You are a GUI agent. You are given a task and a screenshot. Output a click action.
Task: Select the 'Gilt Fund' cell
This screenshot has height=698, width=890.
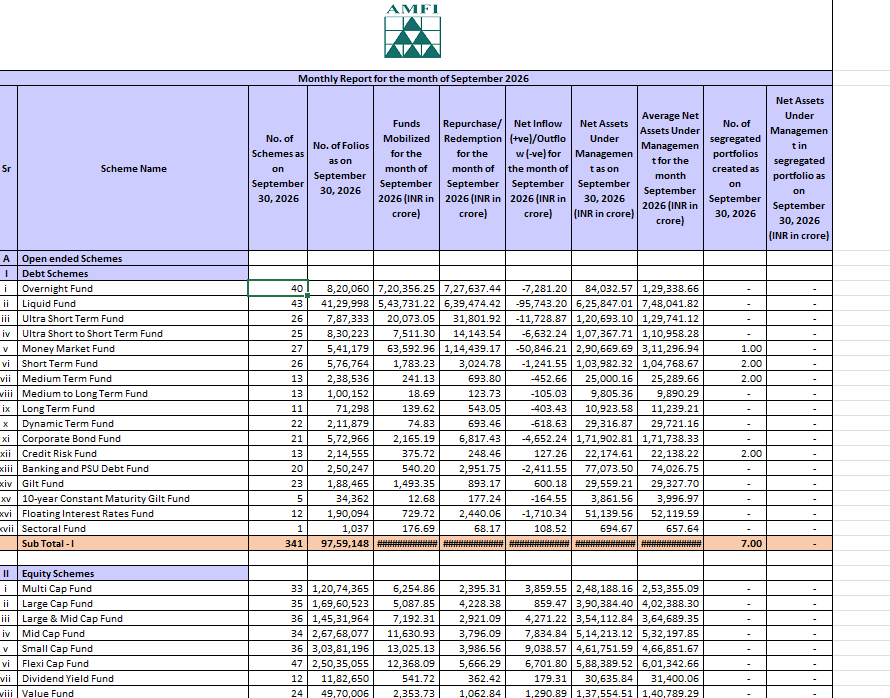133,484
